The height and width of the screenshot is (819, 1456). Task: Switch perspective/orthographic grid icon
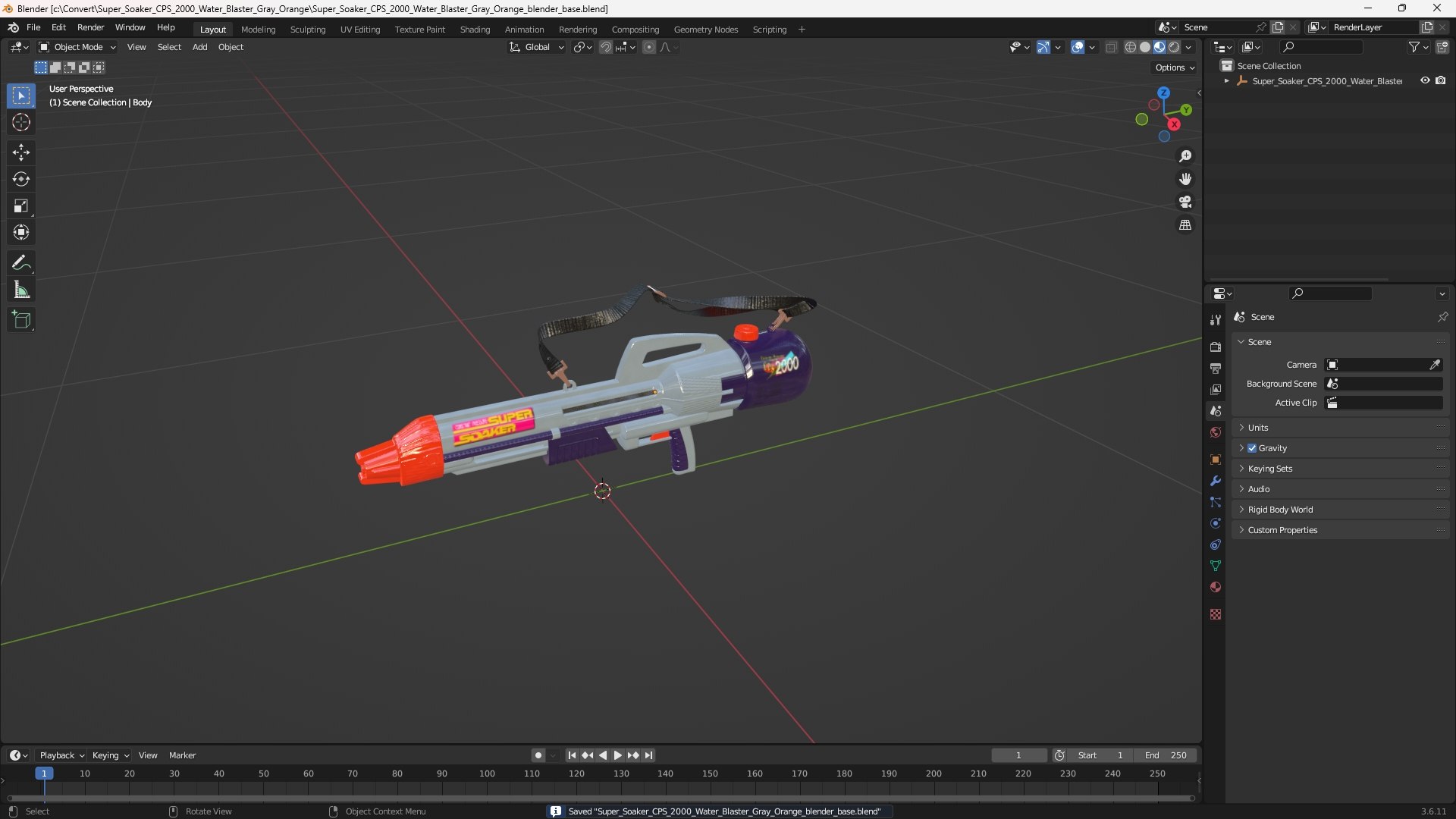(x=1185, y=225)
